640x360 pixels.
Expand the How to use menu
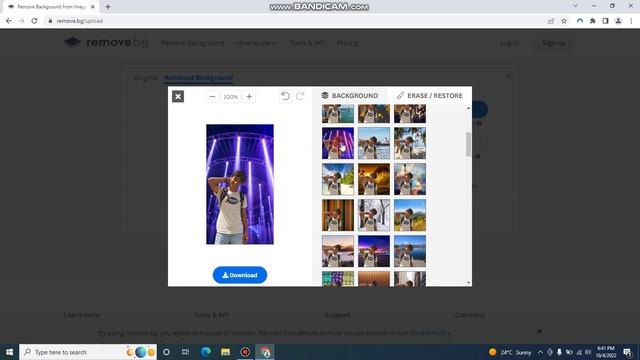pyautogui.click(x=256, y=43)
